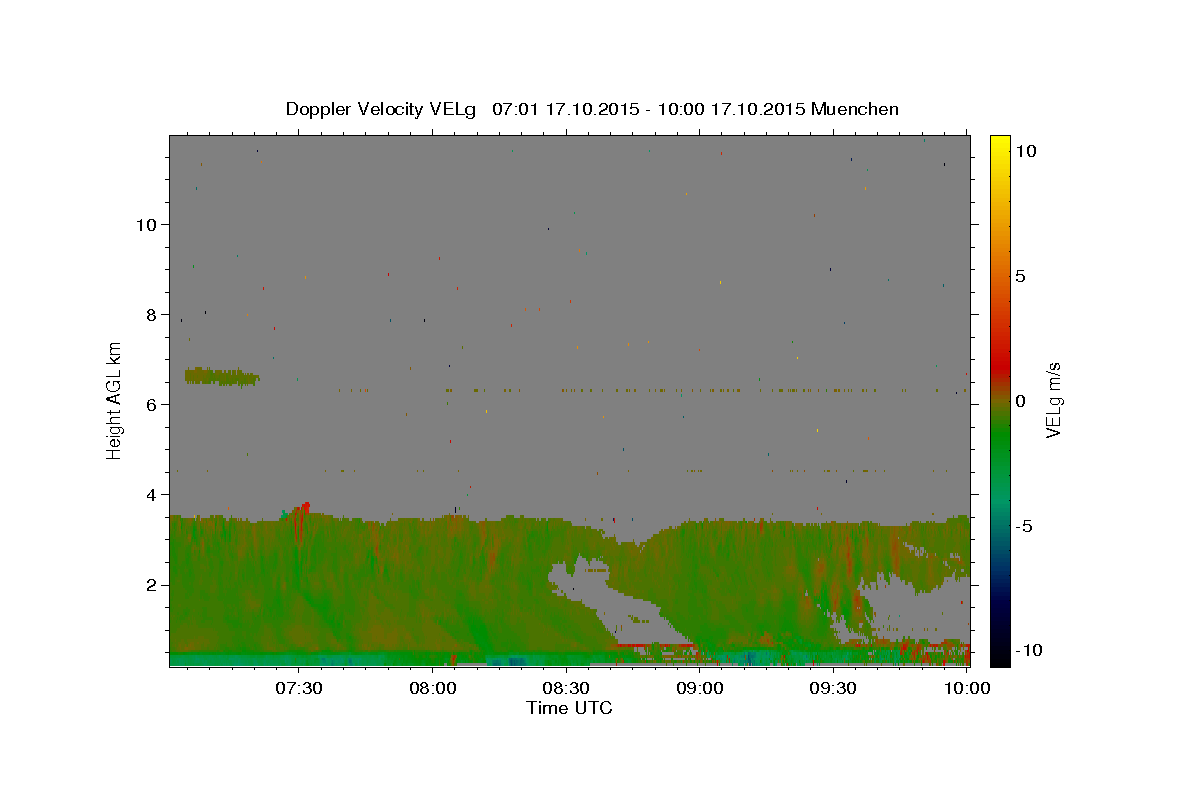Image resolution: width=1200 pixels, height=800 pixels.
Task: Click the 07:30 time tick label
Action: pyautogui.click(x=299, y=688)
